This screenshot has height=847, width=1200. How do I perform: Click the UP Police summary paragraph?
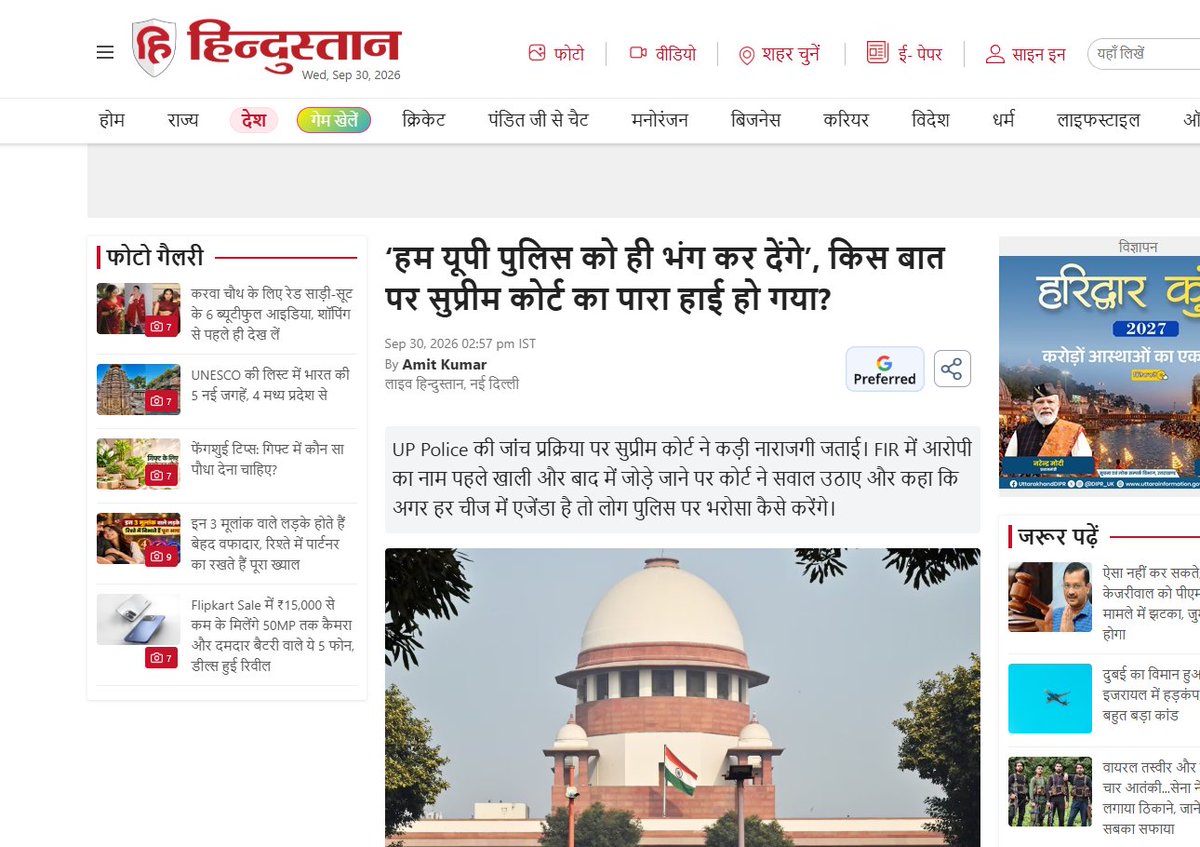(682, 479)
